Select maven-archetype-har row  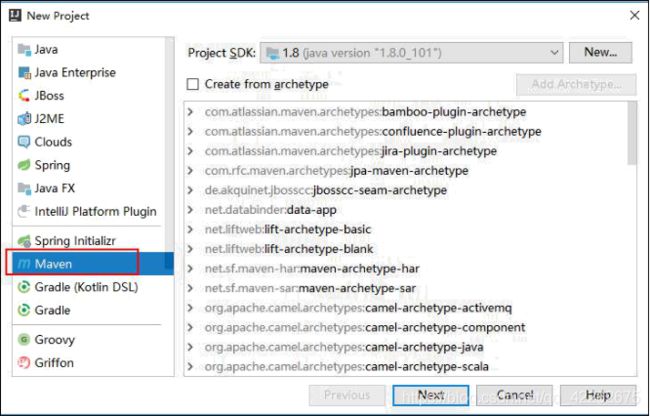tap(406, 268)
